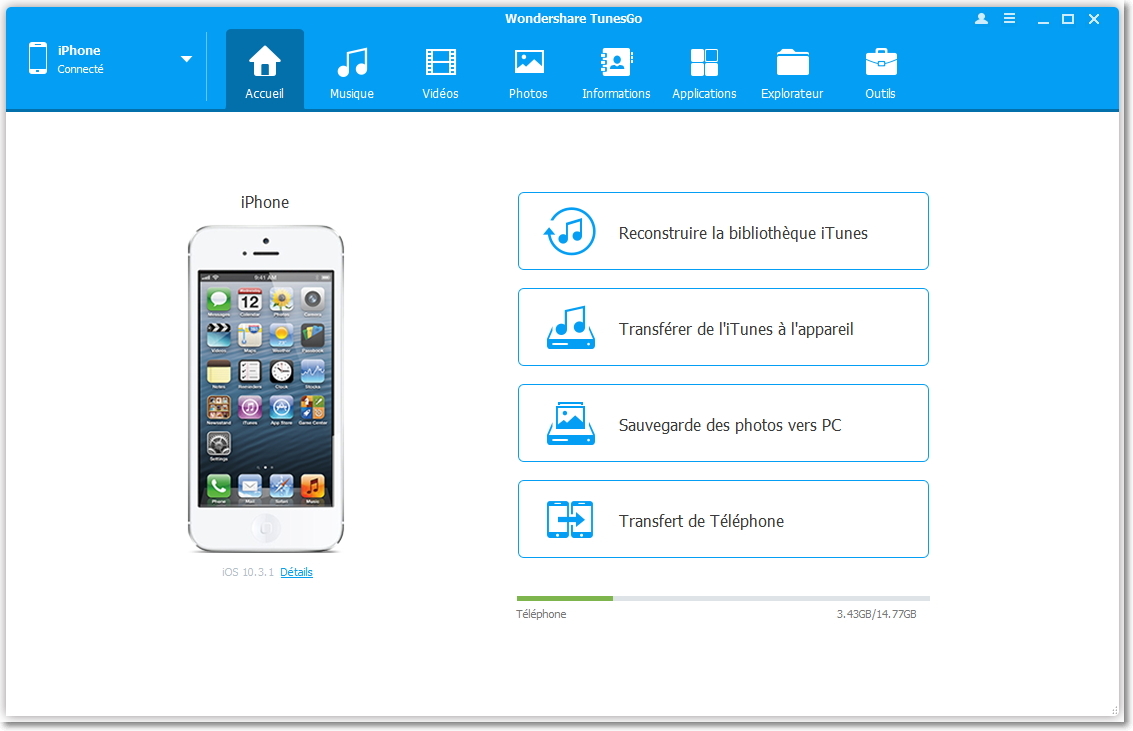Click the Téléphone storage usage bar
This screenshot has height=731, width=1133.
tap(722, 598)
